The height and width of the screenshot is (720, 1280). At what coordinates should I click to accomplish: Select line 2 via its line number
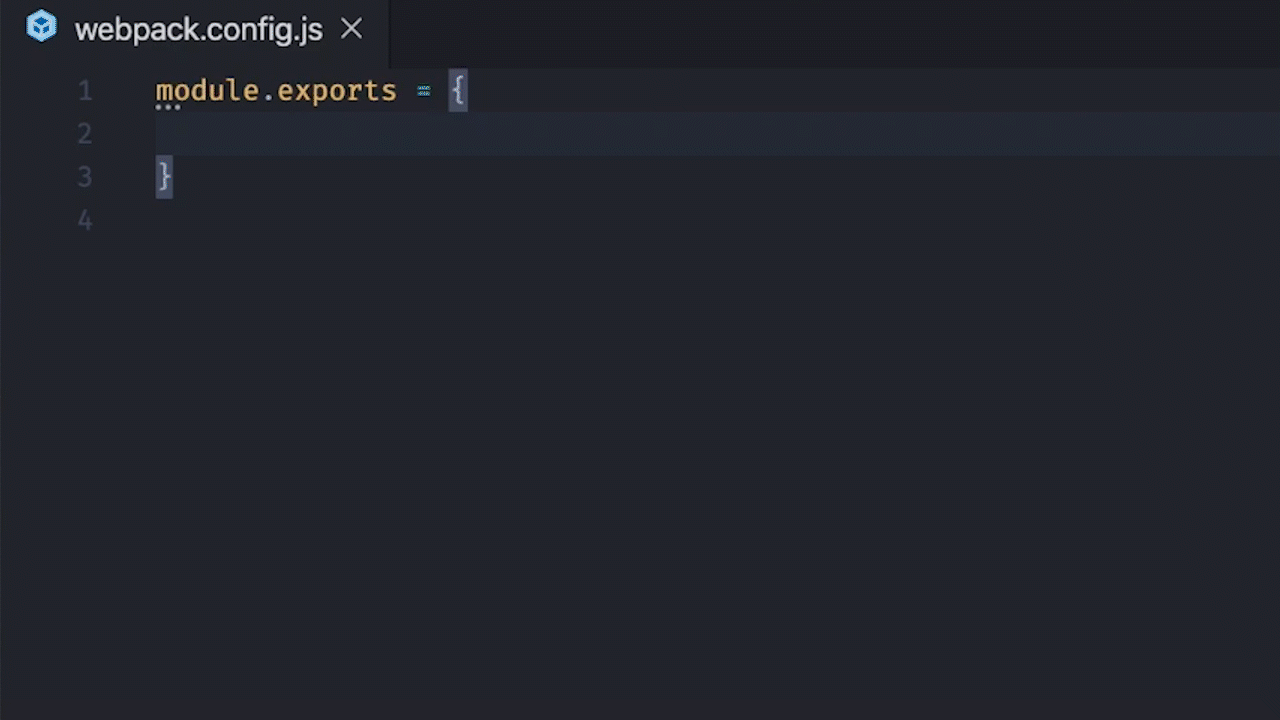pyautogui.click(x=85, y=134)
